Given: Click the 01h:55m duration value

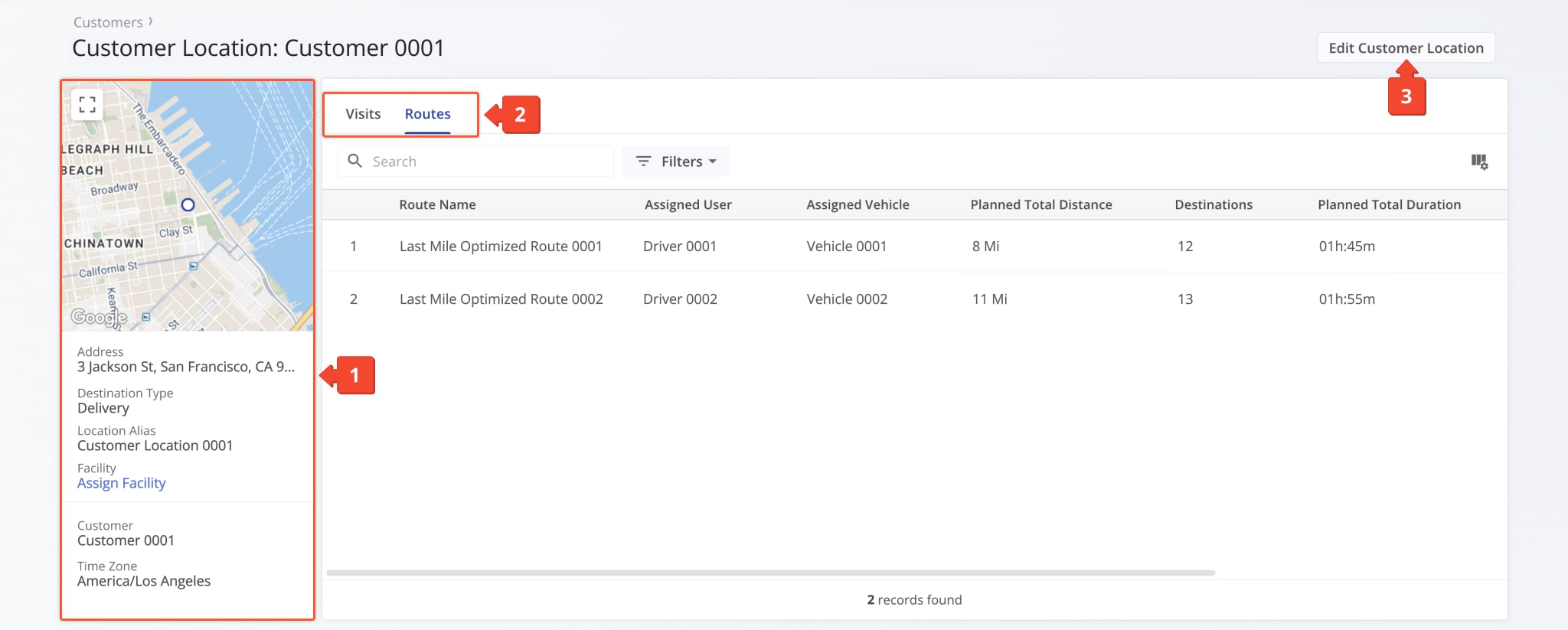Looking at the screenshot, I should 1347,299.
